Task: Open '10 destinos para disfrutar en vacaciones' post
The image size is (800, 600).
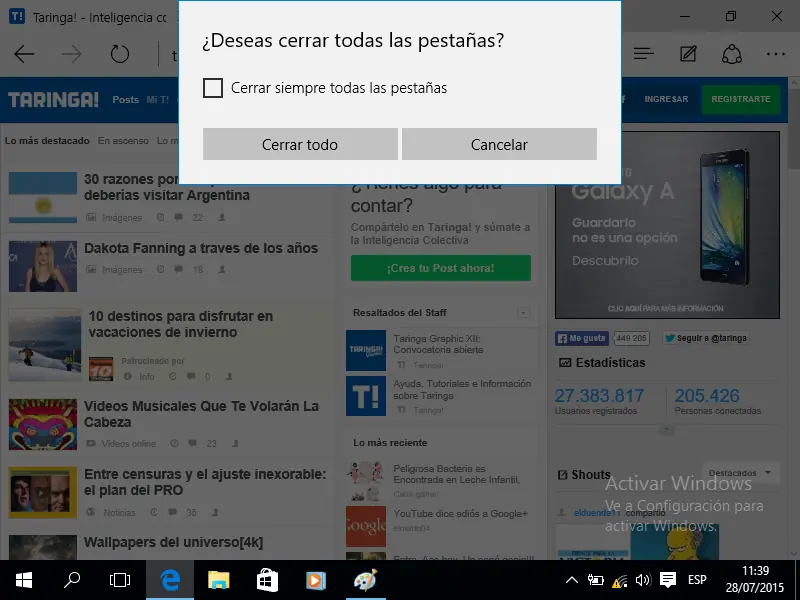Action: click(181, 324)
